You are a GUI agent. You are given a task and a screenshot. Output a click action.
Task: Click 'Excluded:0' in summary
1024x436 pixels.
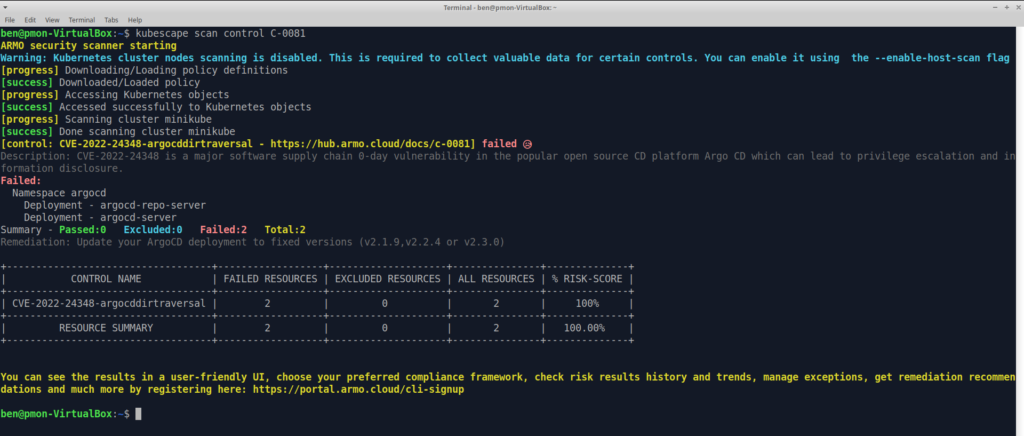pos(153,230)
